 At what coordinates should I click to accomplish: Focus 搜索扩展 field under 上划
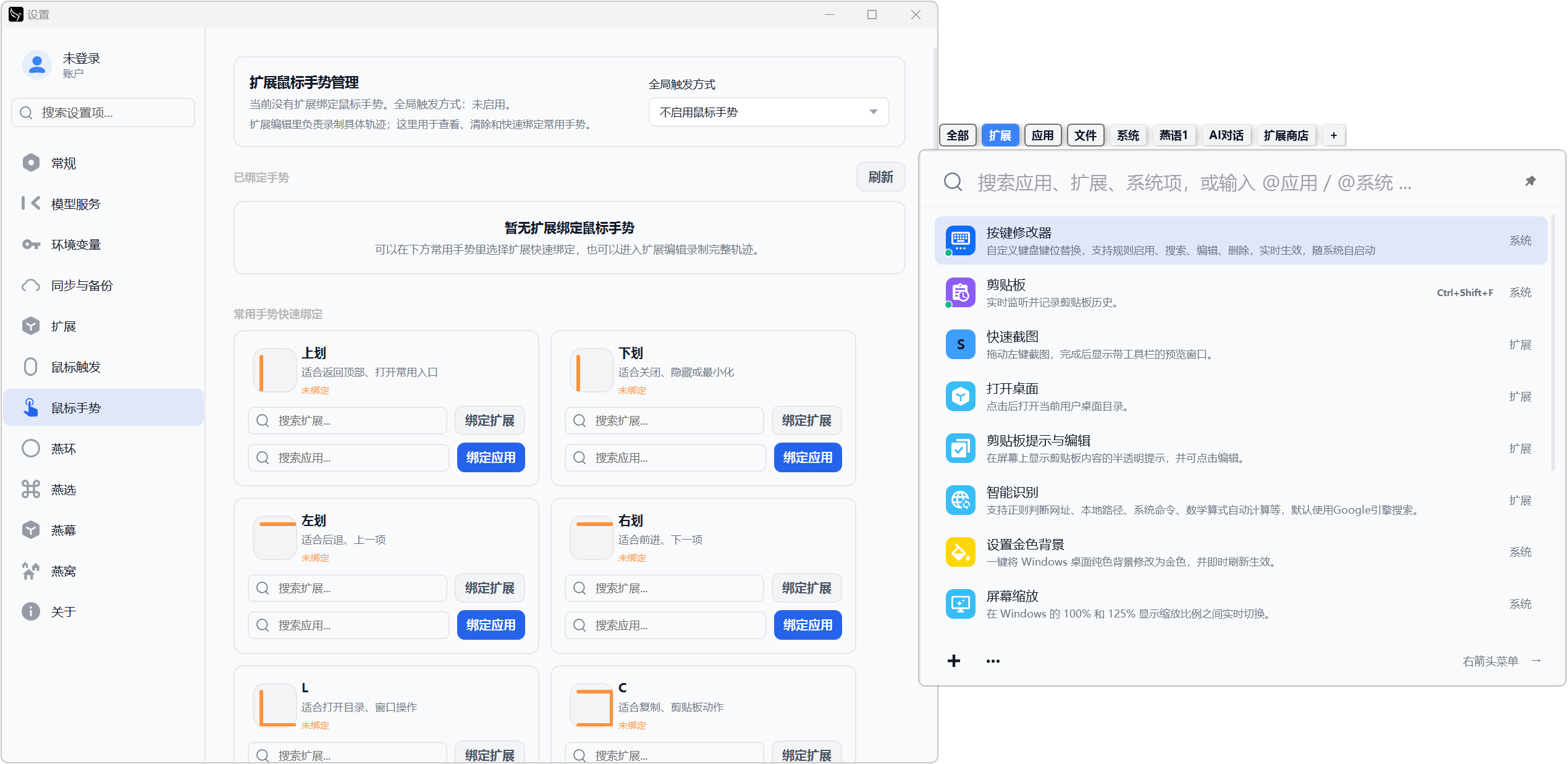click(x=347, y=421)
